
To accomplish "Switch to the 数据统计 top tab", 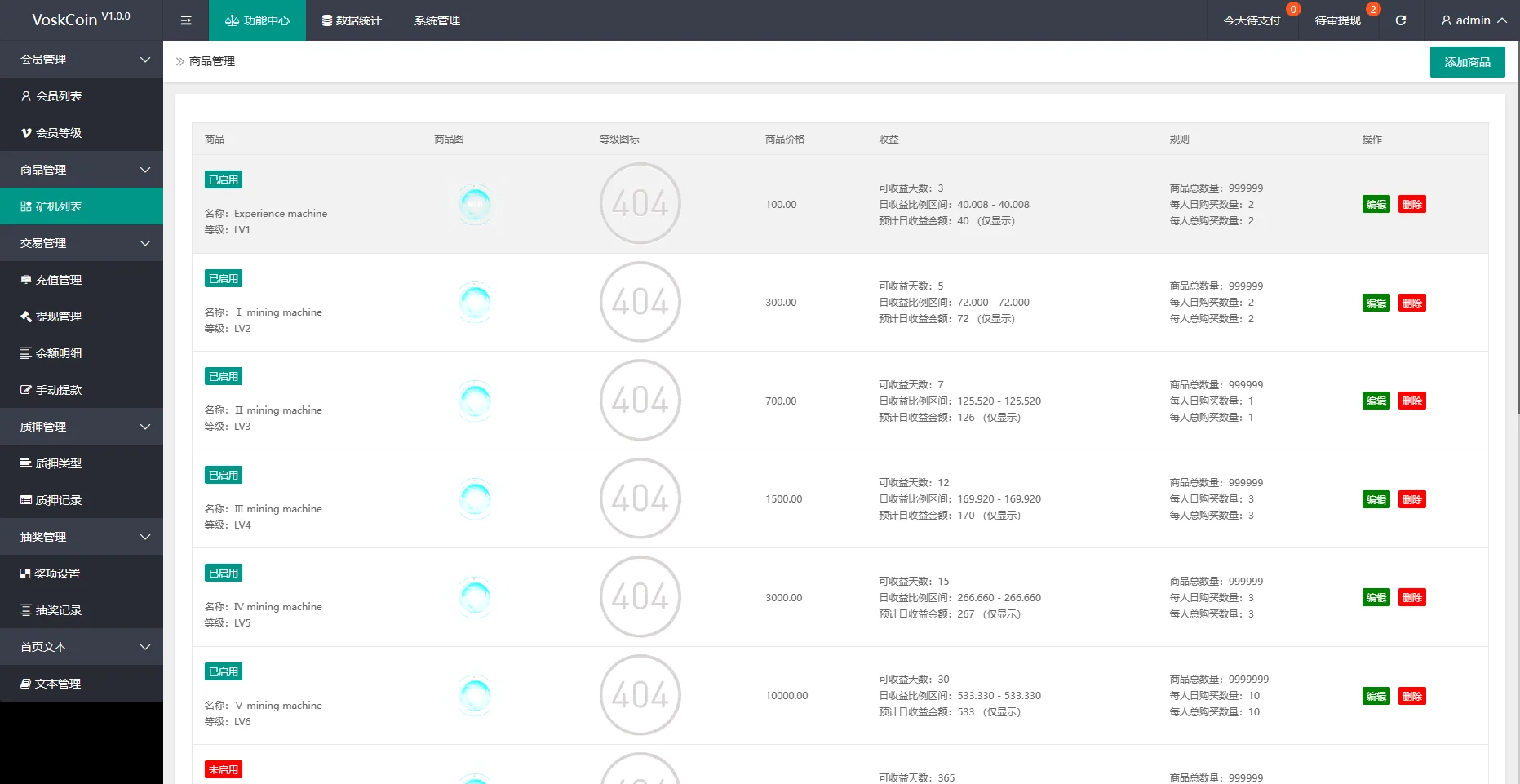I will [352, 20].
